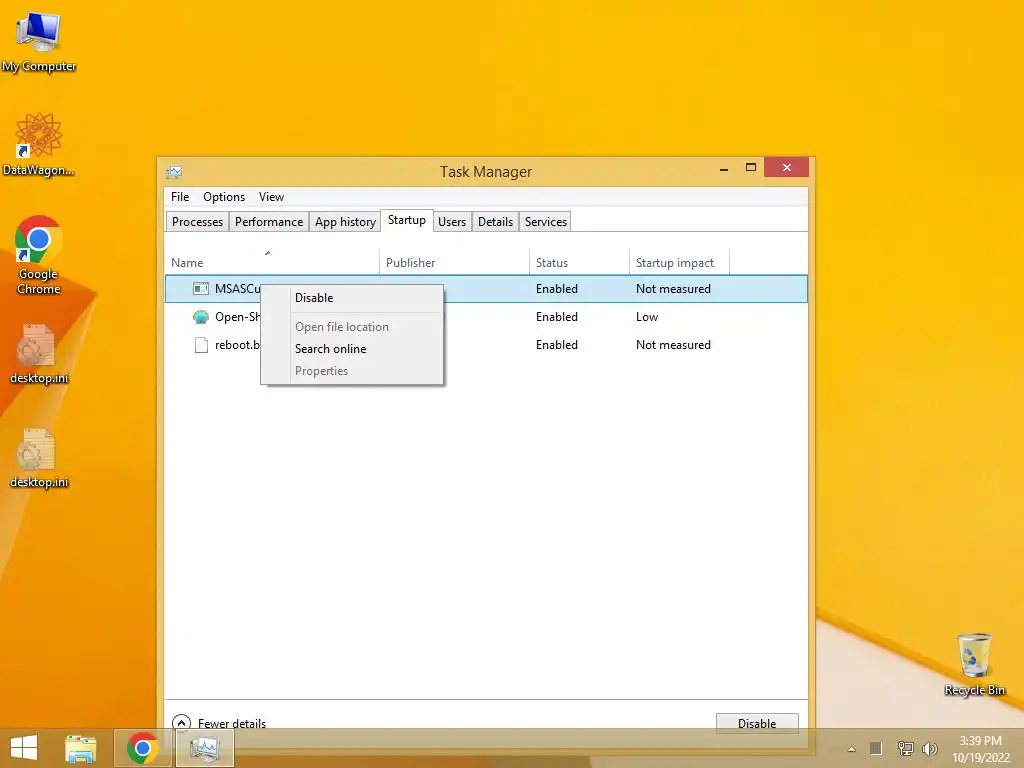The height and width of the screenshot is (768, 1024).
Task: Sort by Startup impact column
Action: click(x=679, y=263)
